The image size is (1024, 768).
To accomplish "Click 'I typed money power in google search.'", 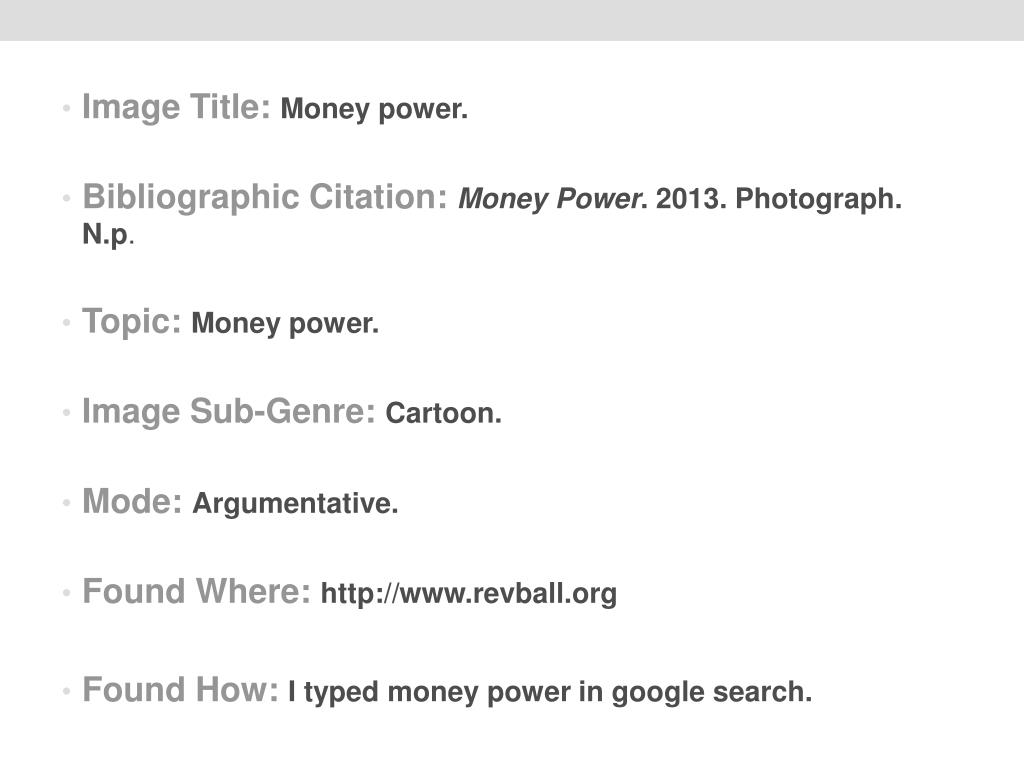I will pyautogui.click(x=550, y=692).
